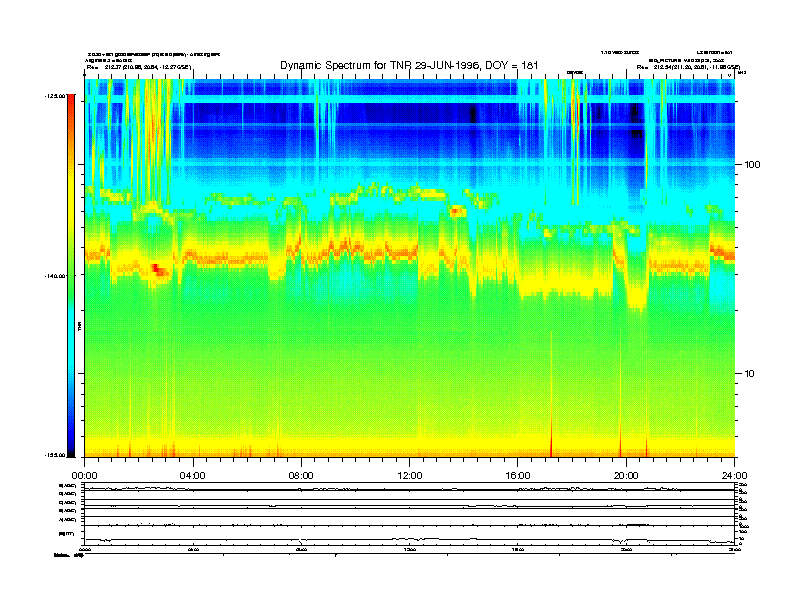Click the '16:00' time axis label
The height and width of the screenshot is (612, 792).
point(518,476)
